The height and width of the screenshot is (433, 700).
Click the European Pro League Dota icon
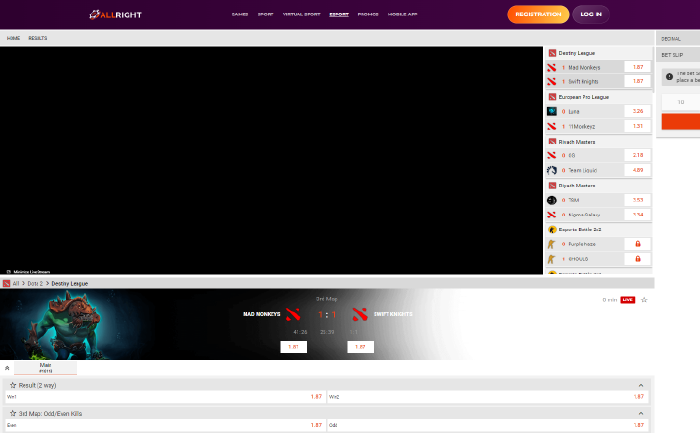pos(552,97)
